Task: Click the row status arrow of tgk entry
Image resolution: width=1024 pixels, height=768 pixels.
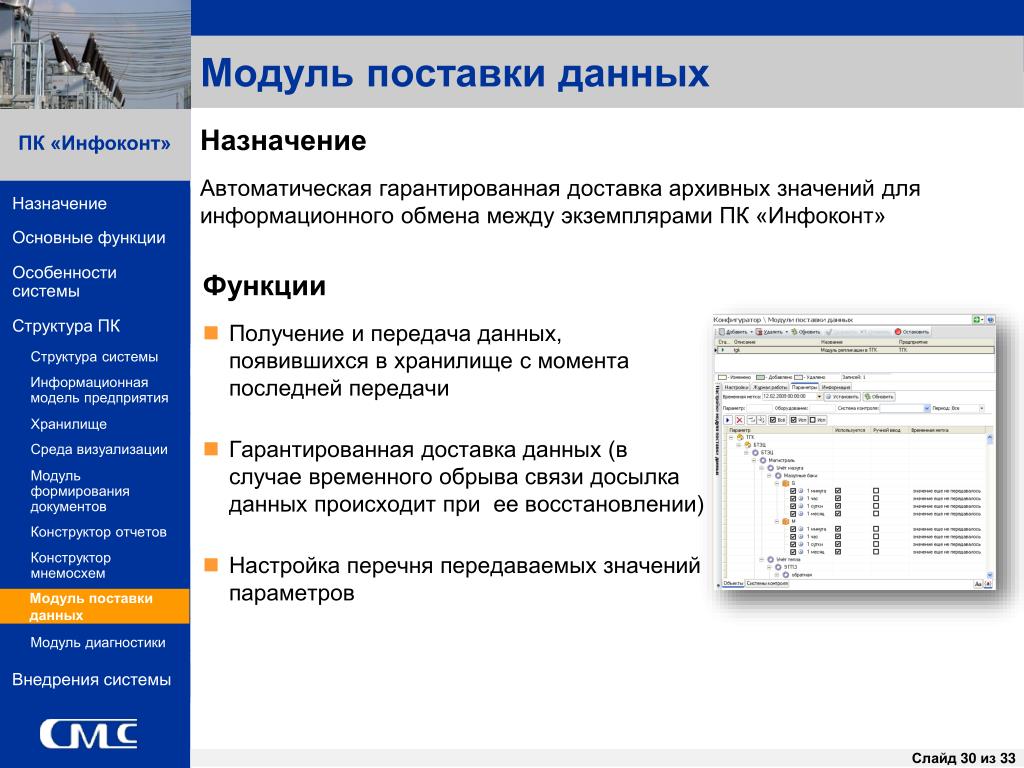Action: coord(723,350)
